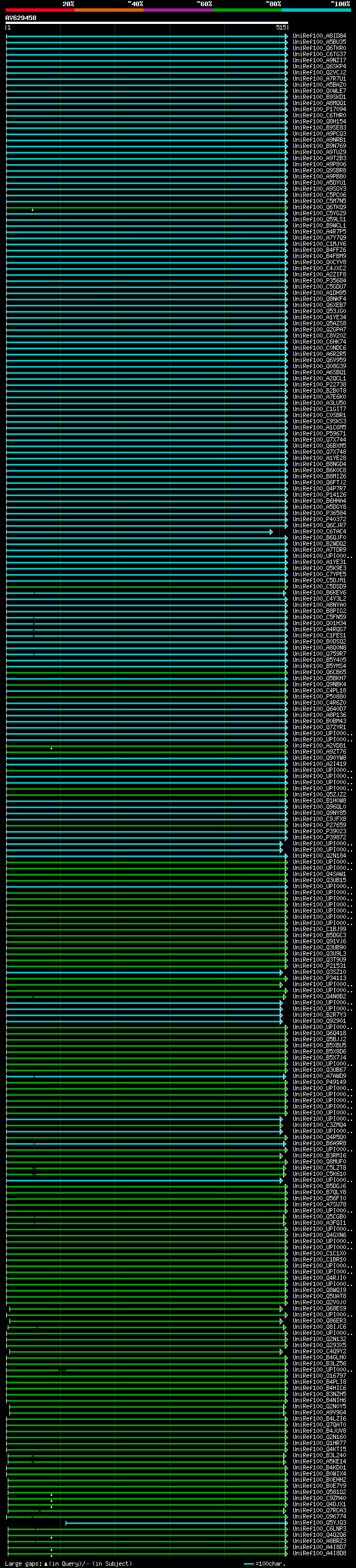The height and width of the screenshot is (1568, 356).
Task: Select the UniRef100_P14126 label
Action: pos(319,495)
